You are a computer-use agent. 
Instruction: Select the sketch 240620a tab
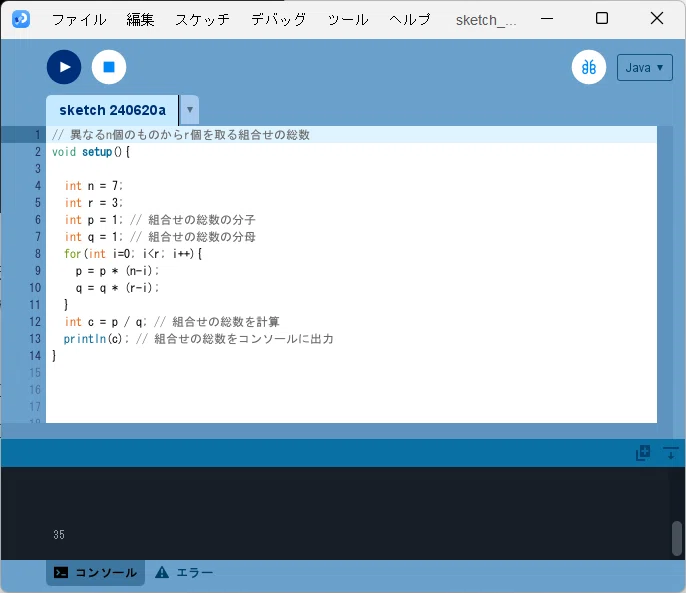(x=112, y=110)
